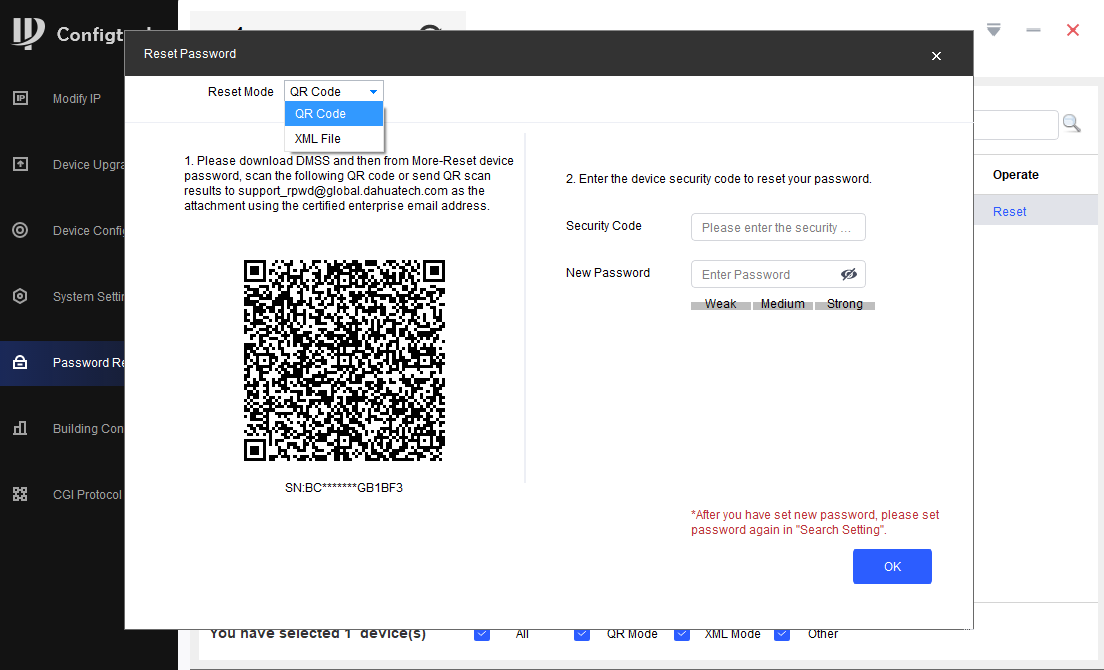The width and height of the screenshot is (1104, 670).
Task: Click the Security Code label
Action: tap(603, 226)
